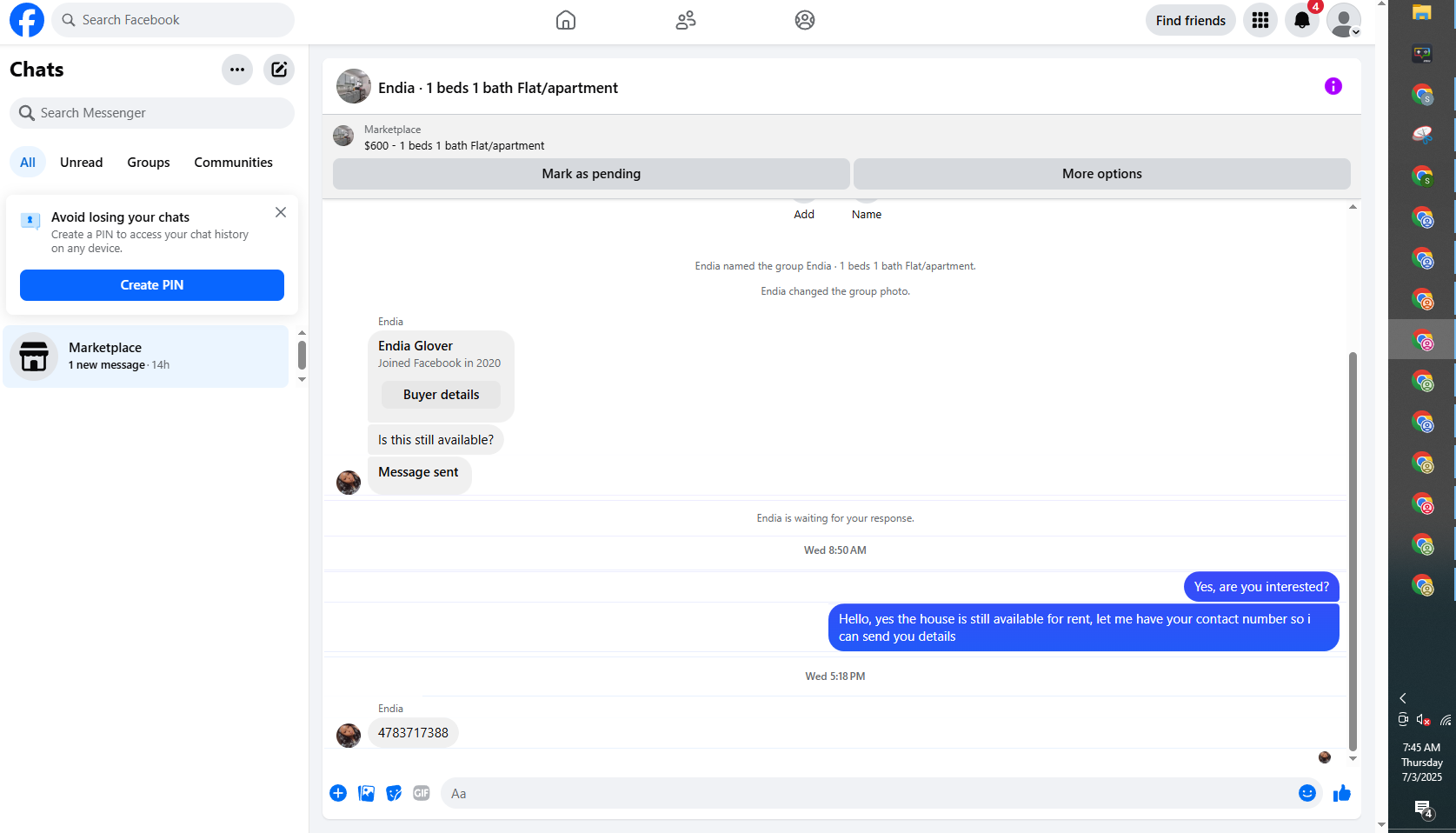Click conversation header listing photo

tap(354, 86)
